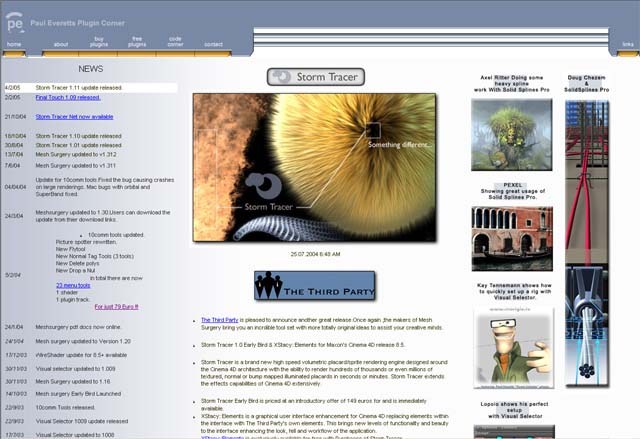This screenshot has height=439, width=640.
Task: Select Kay Tennemann Visual Selector caption
Action: pos(514,291)
